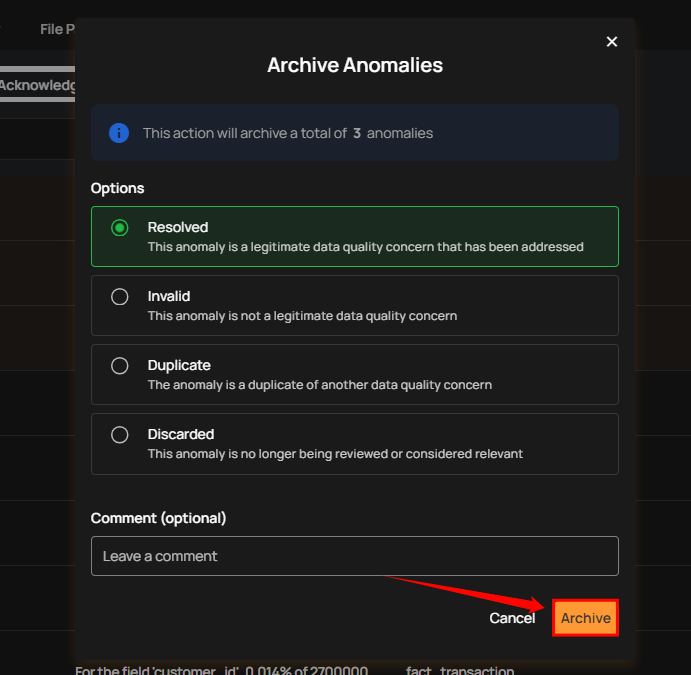Select the Resolved radio button
Screen dimensions: 691x675
119,228
